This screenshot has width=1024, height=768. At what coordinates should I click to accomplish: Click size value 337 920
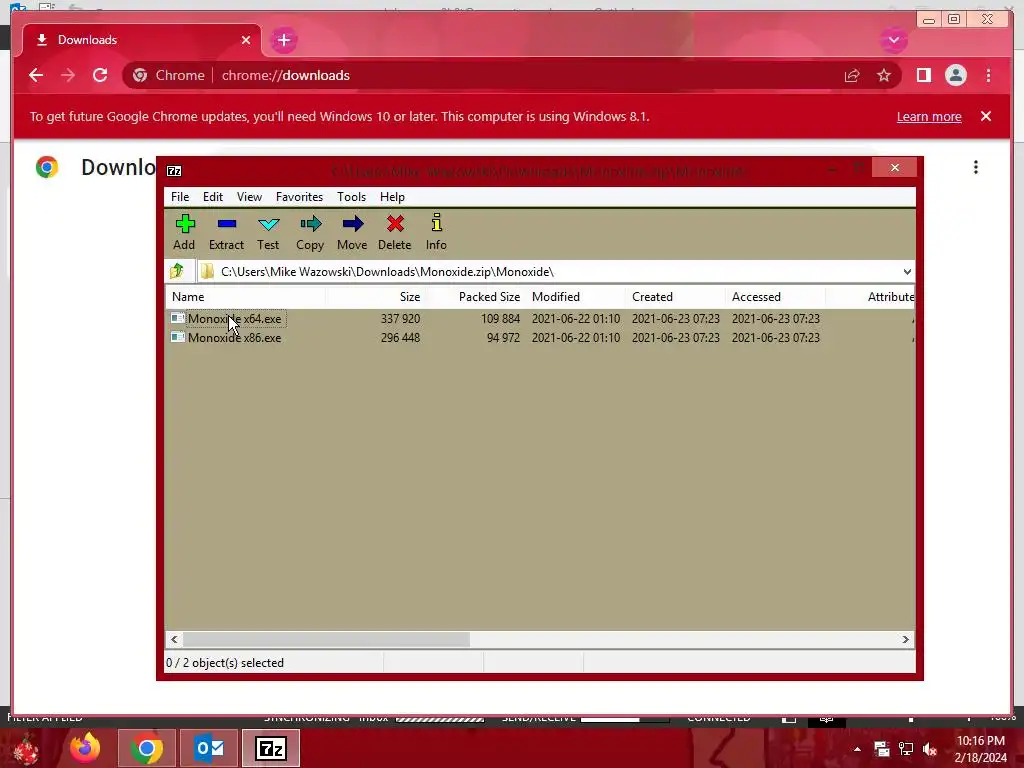400,319
